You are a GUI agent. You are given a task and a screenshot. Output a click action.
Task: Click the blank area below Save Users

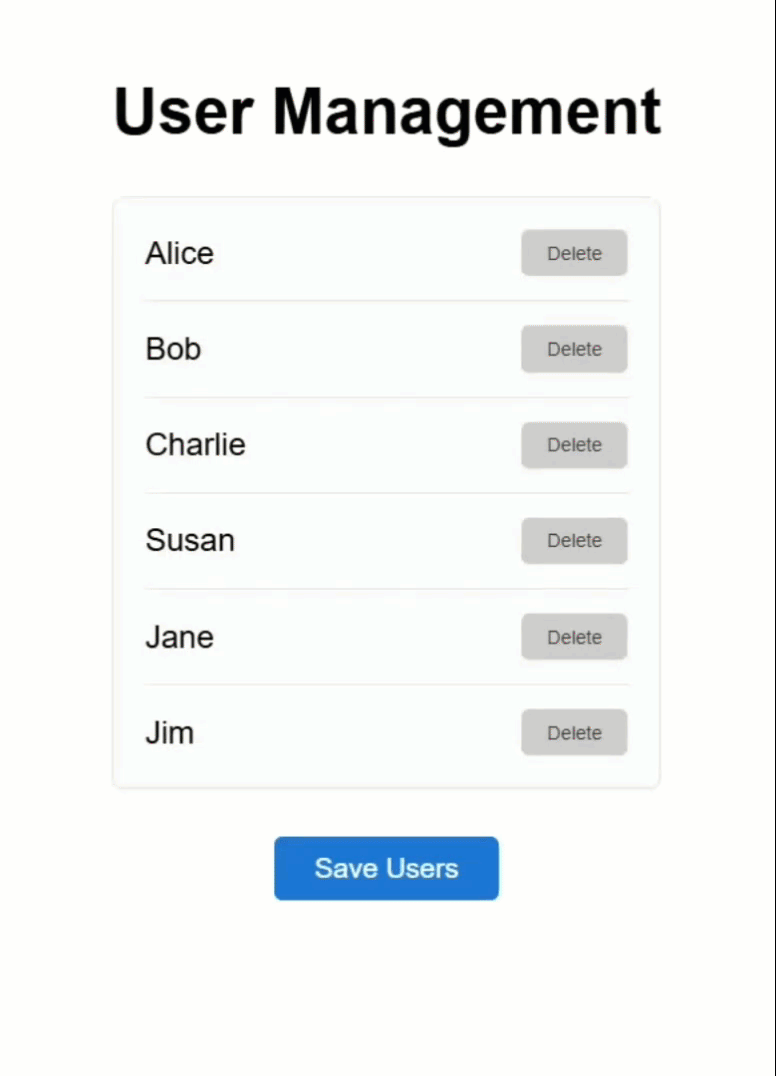point(386,988)
